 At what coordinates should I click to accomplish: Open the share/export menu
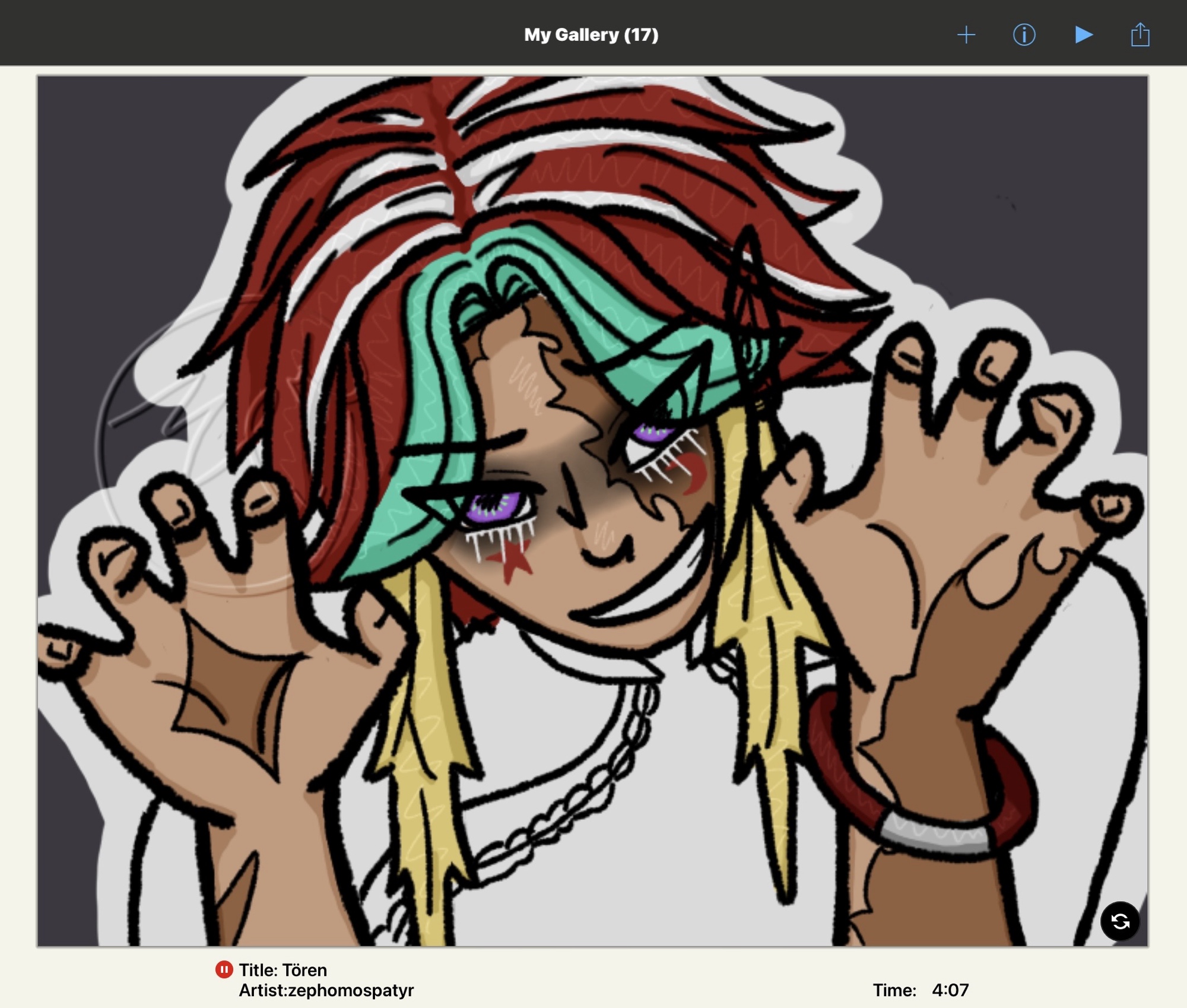1140,35
